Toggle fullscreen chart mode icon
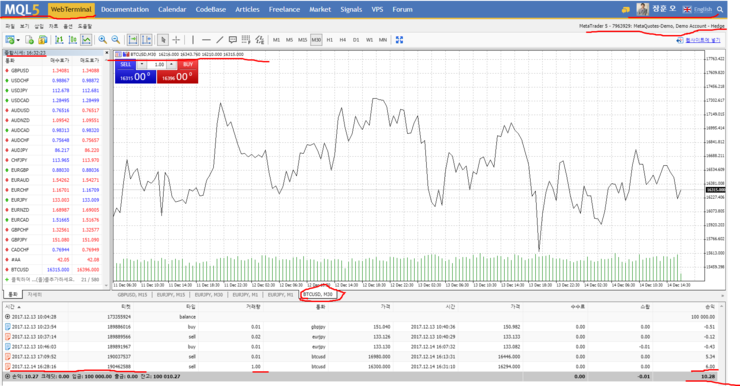 (x=399, y=40)
